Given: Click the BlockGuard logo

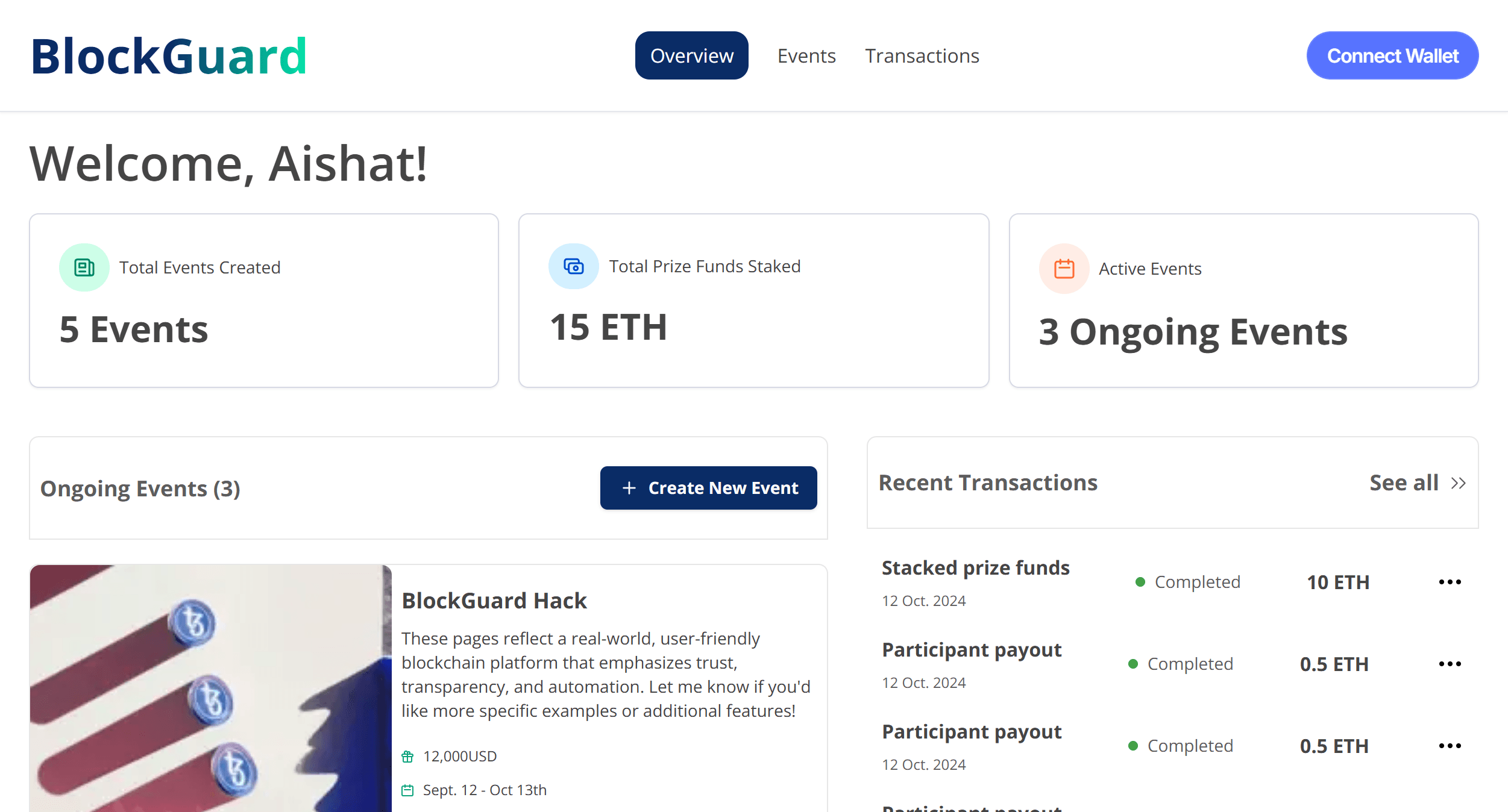Looking at the screenshot, I should tap(169, 56).
